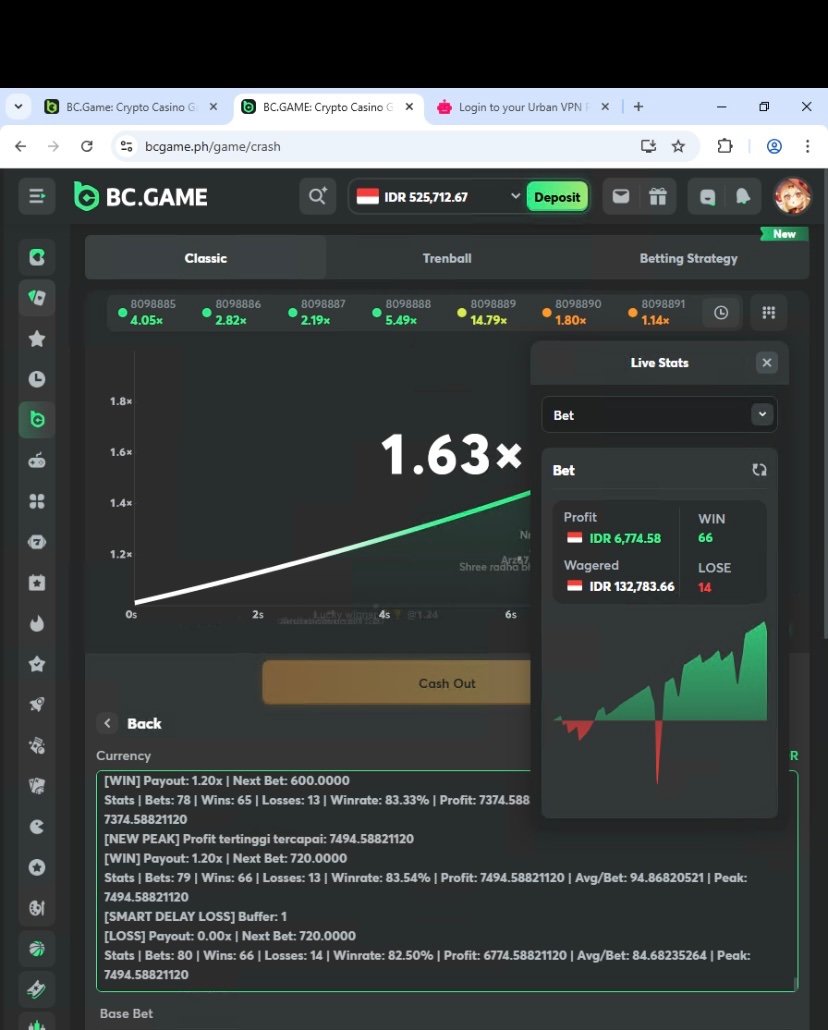Click the install app icon in address bar
This screenshot has width=828, height=1030.
pyautogui.click(x=648, y=146)
